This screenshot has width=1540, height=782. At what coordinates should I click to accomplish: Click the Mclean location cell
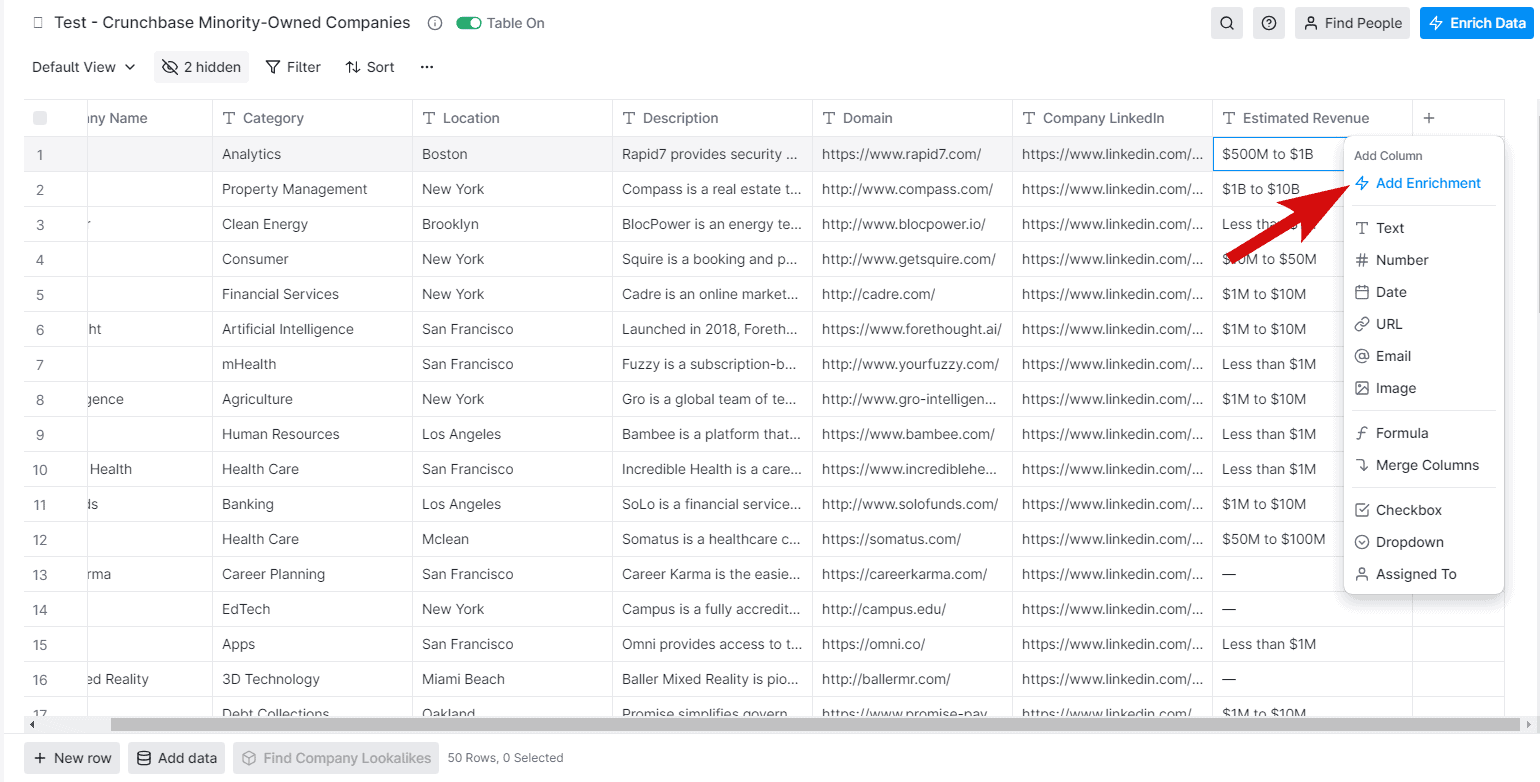pos(512,539)
